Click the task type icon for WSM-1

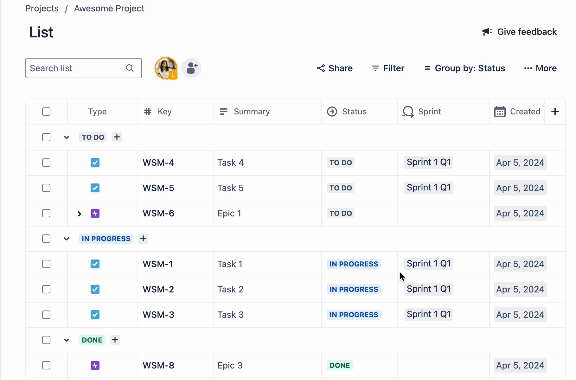click(x=95, y=264)
